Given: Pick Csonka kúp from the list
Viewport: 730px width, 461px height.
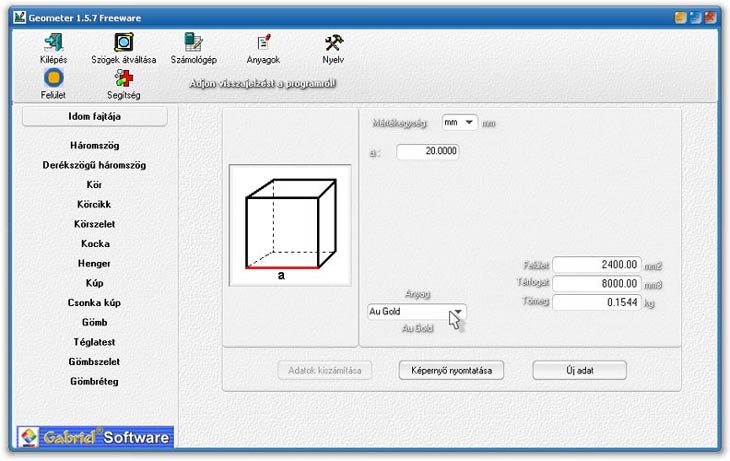Looking at the screenshot, I should pos(95,302).
